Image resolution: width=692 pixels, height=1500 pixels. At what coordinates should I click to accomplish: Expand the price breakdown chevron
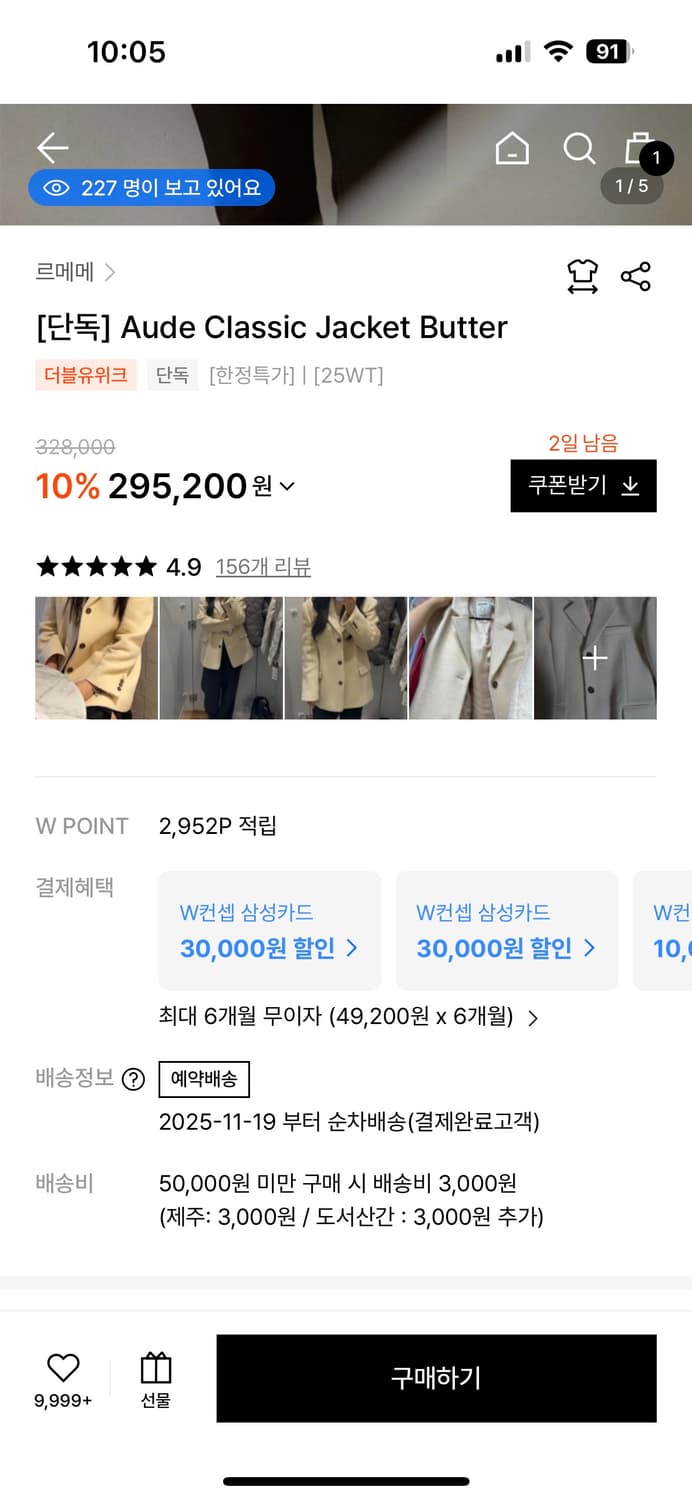tap(286, 487)
